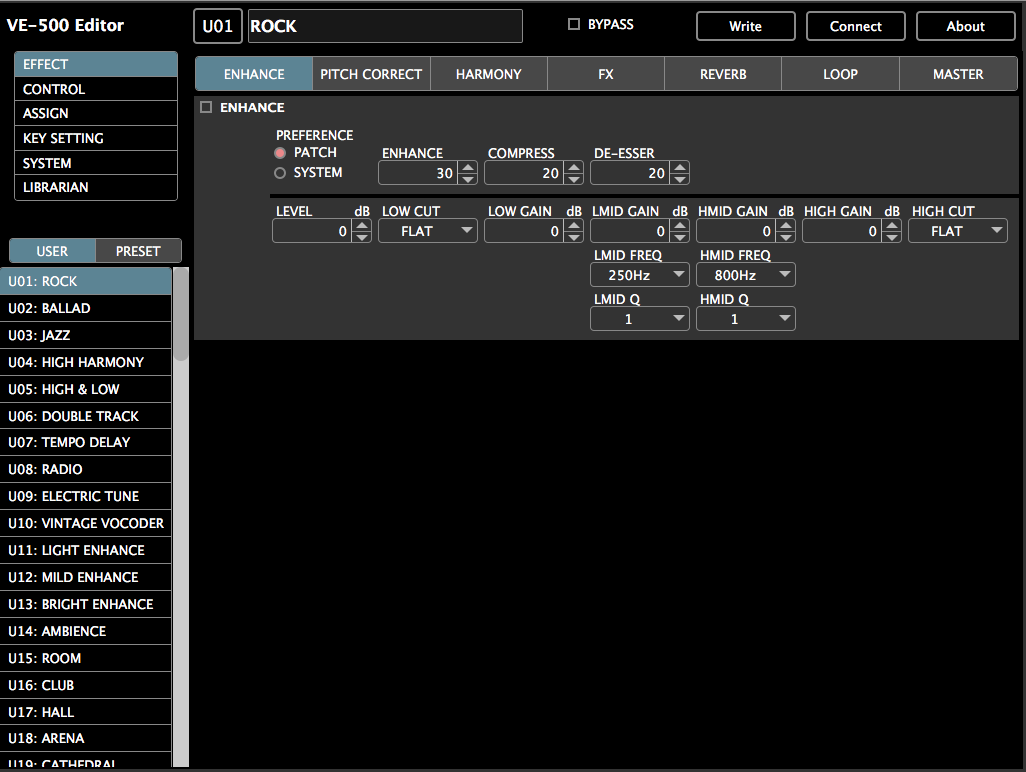Increase the ENHANCE value with up arrow
1026x772 pixels.
(x=468, y=167)
